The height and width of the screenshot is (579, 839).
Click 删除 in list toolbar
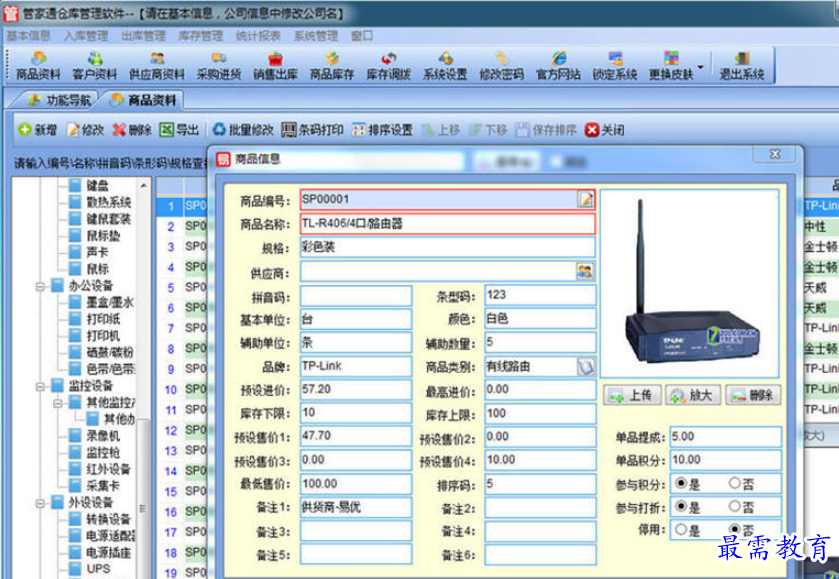coord(132,129)
